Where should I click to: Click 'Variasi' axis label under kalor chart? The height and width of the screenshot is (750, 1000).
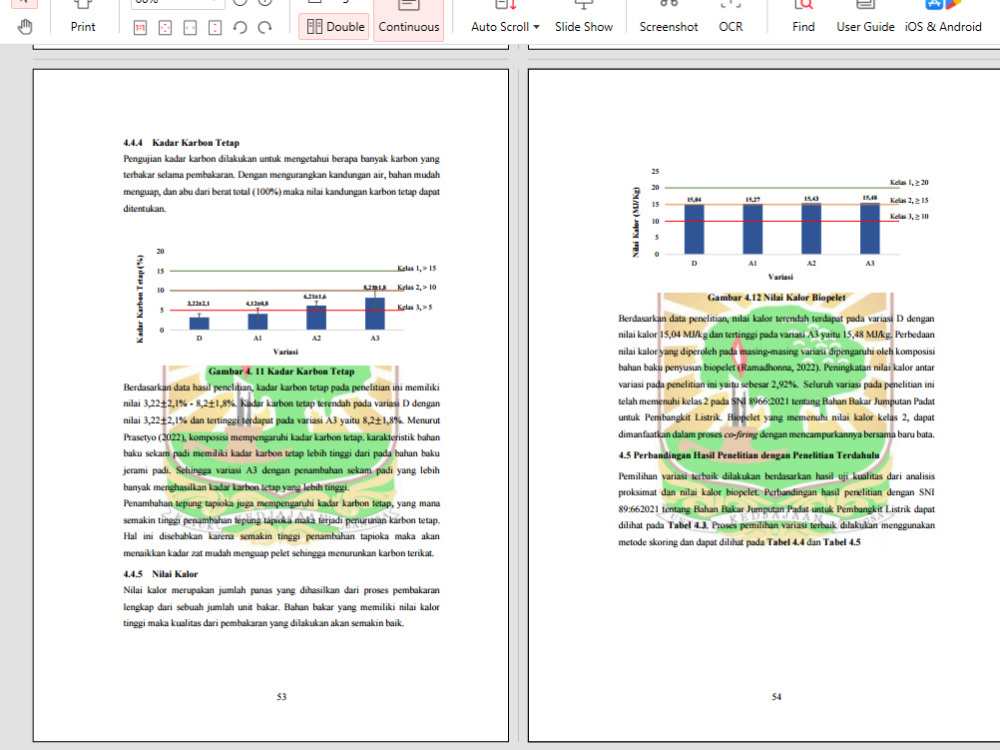click(781, 277)
